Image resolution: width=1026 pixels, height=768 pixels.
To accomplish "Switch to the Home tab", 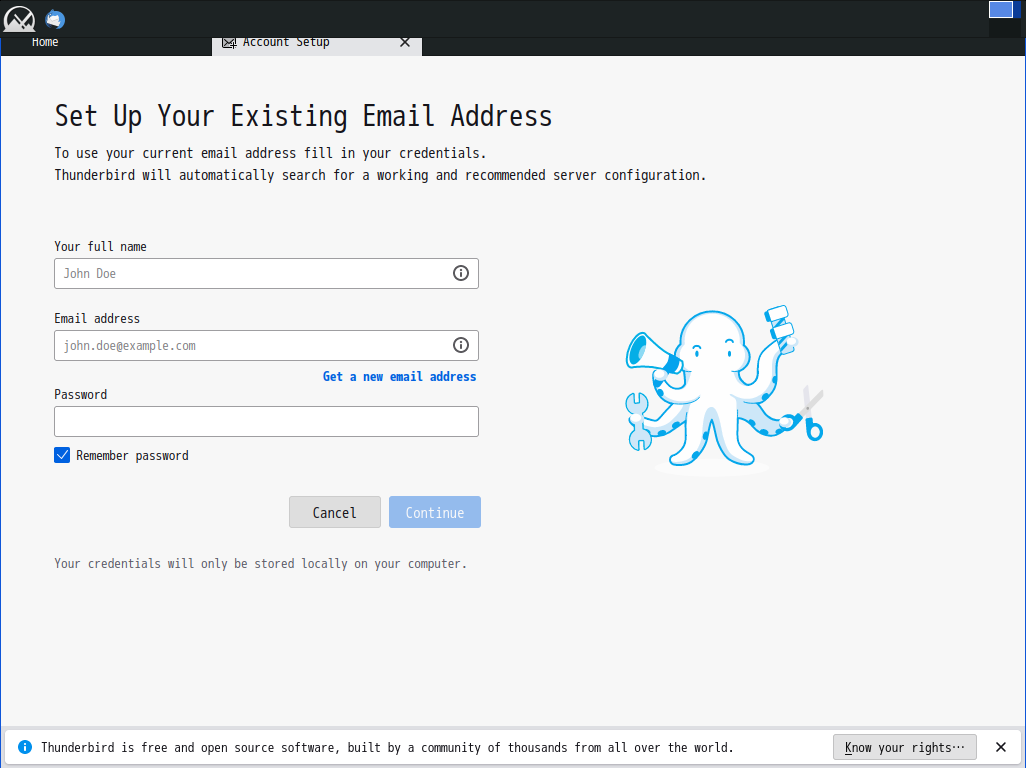I will [x=45, y=43].
